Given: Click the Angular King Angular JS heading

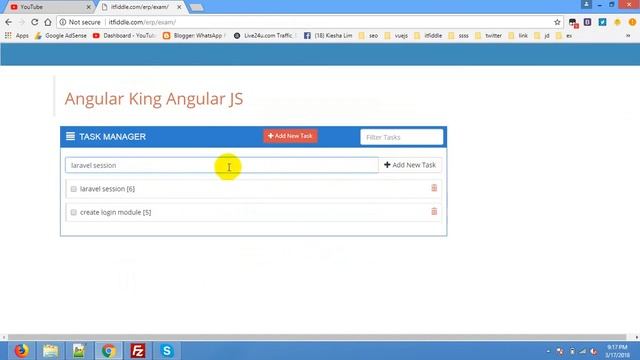Looking at the screenshot, I should click(x=153, y=99).
